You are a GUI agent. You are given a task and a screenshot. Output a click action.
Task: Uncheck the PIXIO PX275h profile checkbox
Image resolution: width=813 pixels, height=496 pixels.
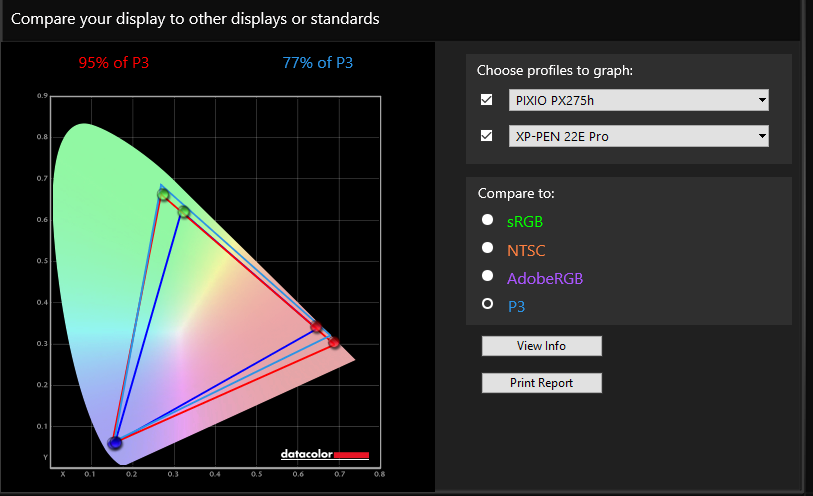pos(486,100)
